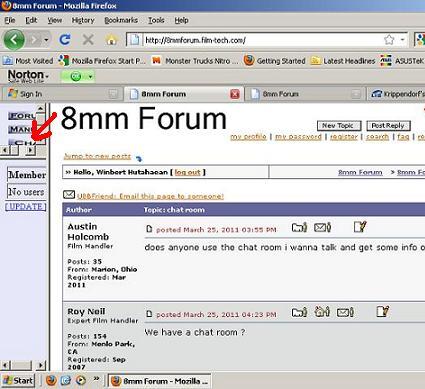
Task: Click the address bar URL field
Action: coord(262,40)
